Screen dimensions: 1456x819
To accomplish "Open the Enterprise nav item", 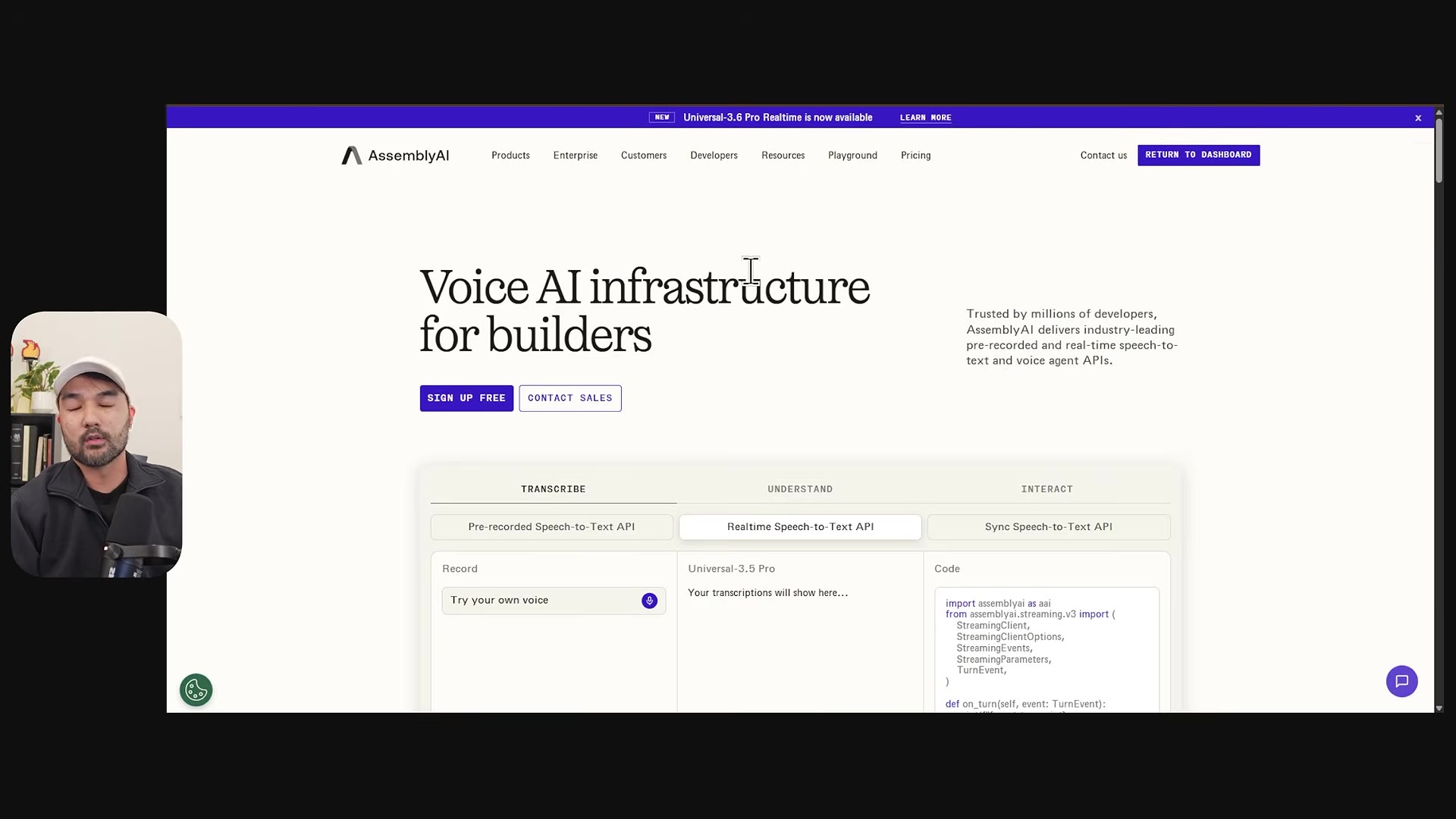I will pyautogui.click(x=576, y=155).
